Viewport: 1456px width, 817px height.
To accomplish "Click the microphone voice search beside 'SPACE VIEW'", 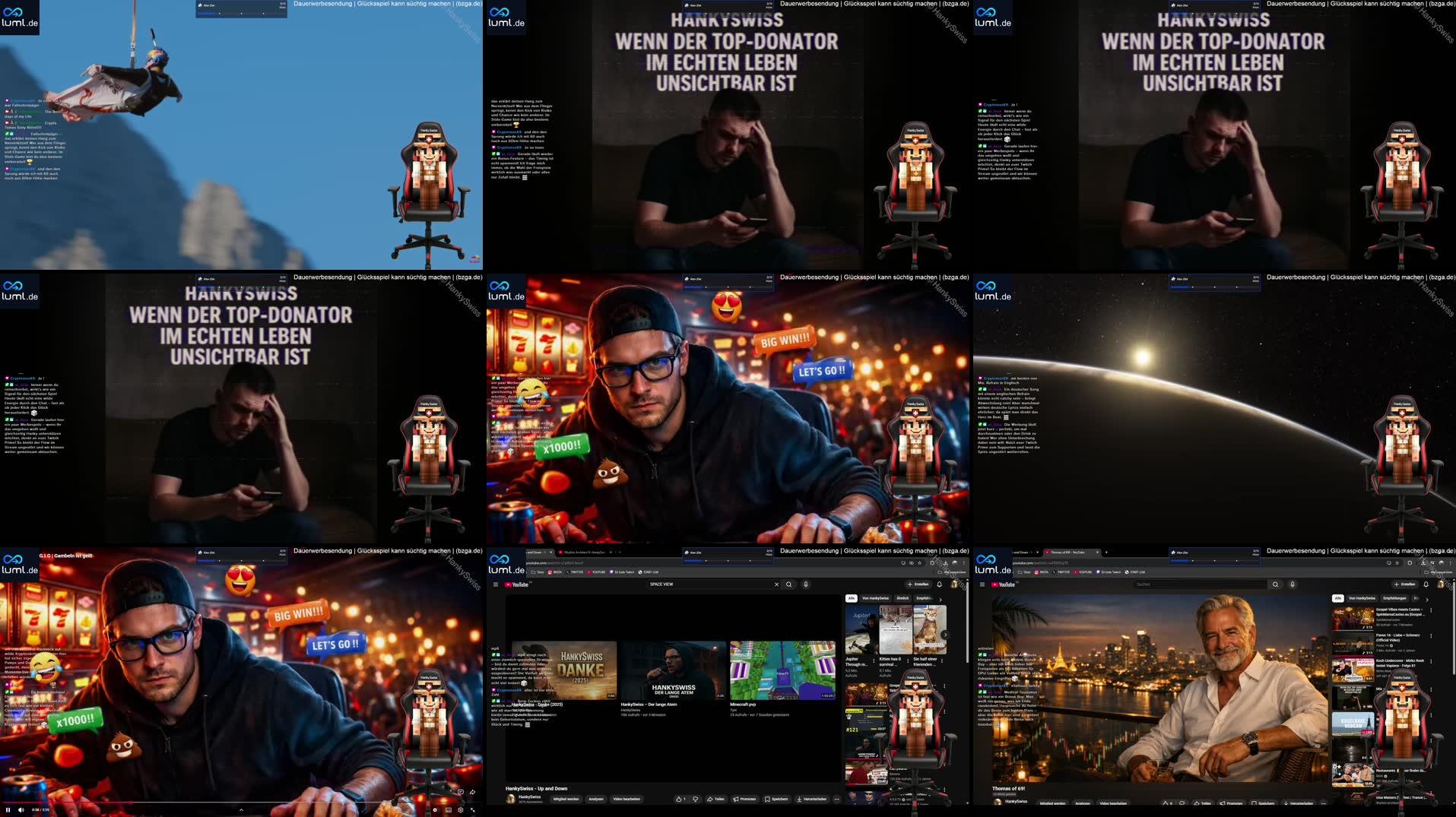I will (806, 584).
